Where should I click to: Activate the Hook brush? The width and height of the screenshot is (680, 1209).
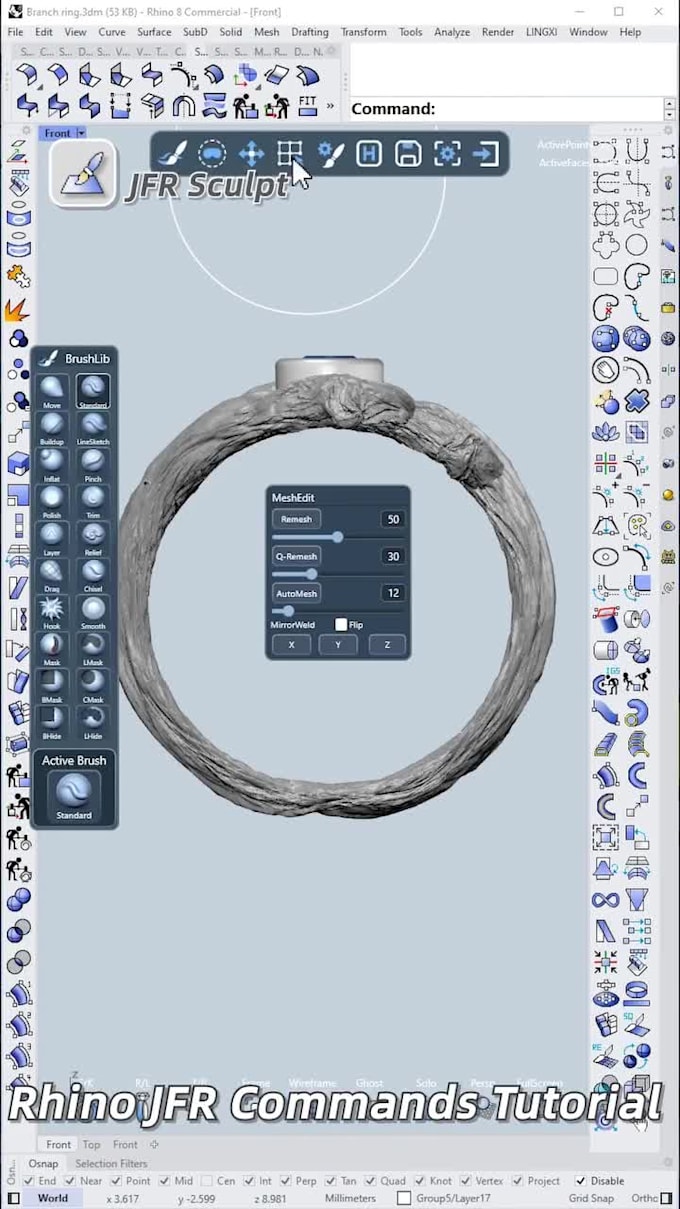52,611
